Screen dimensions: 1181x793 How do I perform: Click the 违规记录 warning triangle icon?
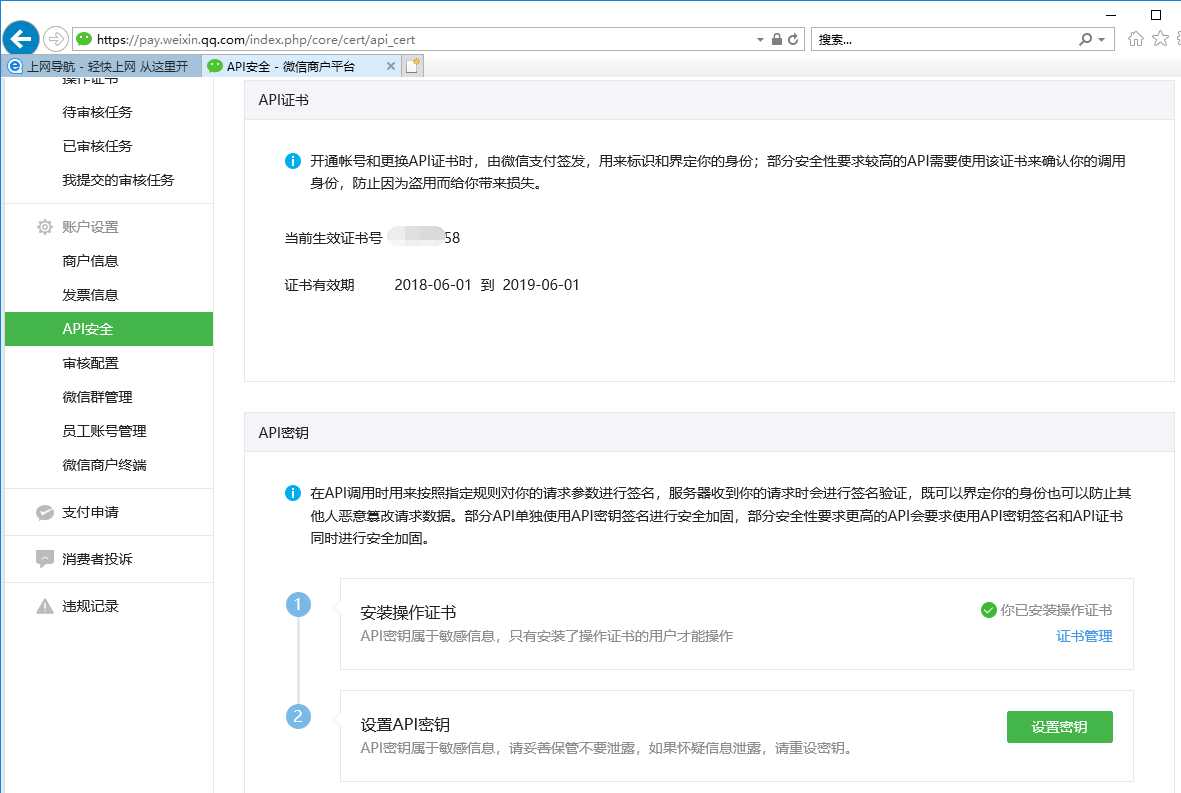click(x=45, y=606)
